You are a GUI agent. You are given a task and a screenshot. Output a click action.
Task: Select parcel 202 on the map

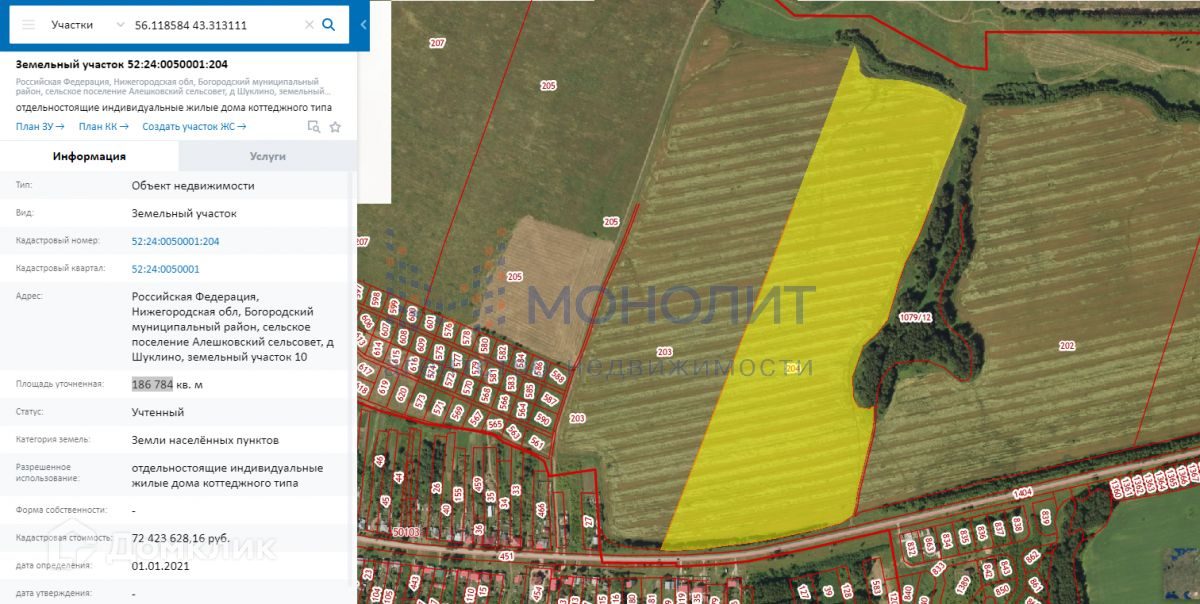click(x=1067, y=345)
